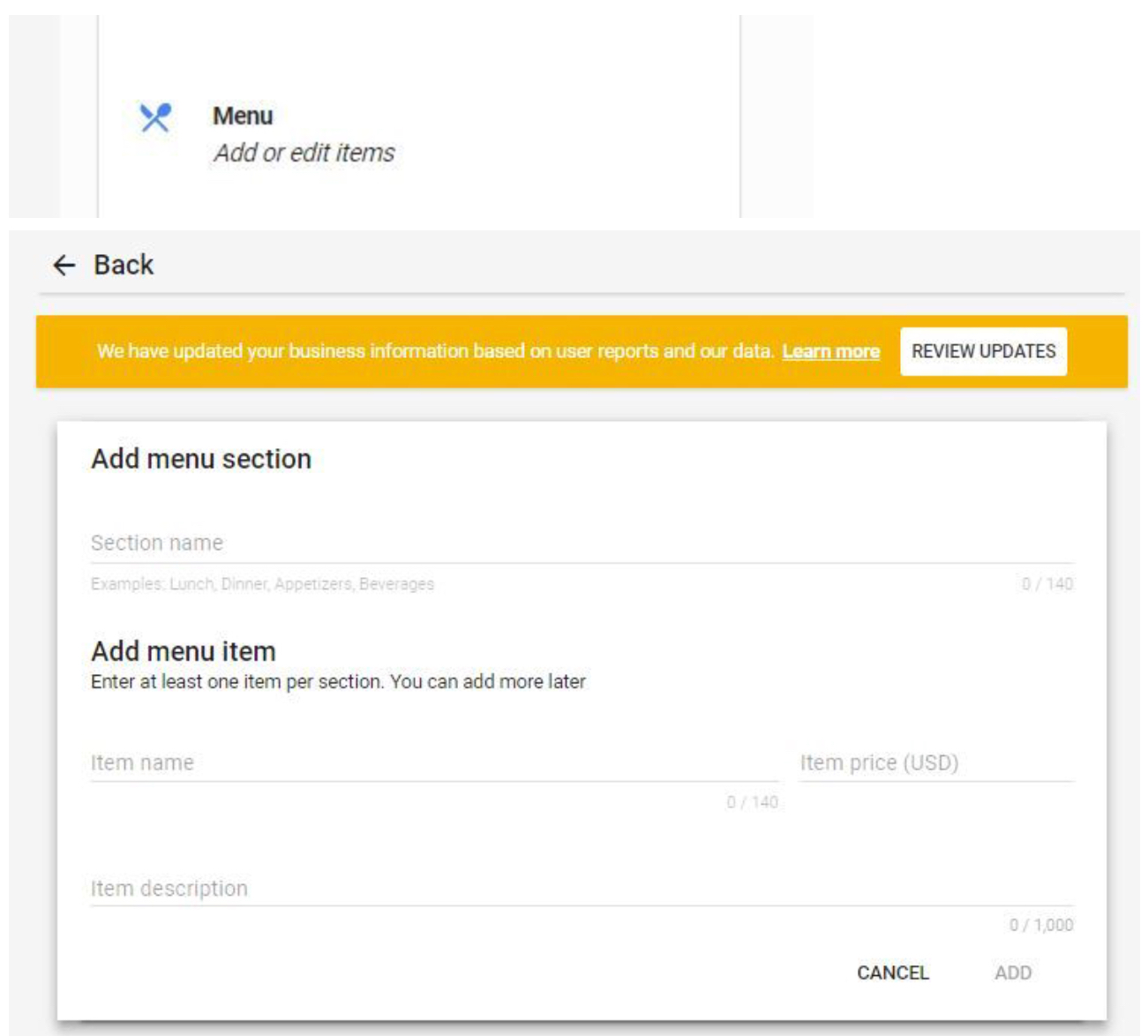The height and width of the screenshot is (1036, 1148).
Task: Open the Learn more link in banner
Action: click(830, 351)
